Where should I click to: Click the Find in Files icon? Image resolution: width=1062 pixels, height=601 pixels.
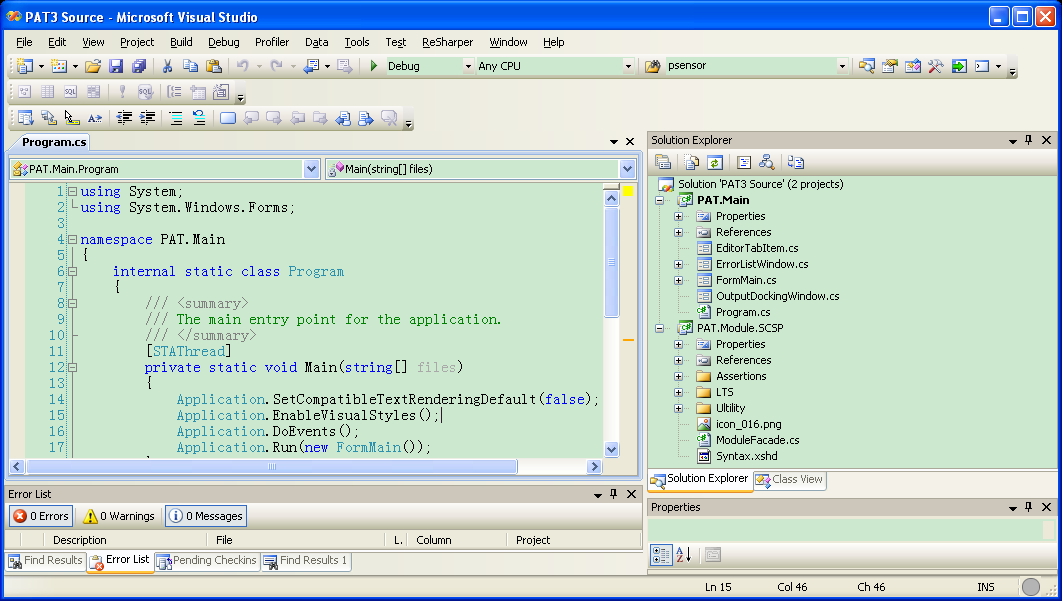[x=652, y=66]
